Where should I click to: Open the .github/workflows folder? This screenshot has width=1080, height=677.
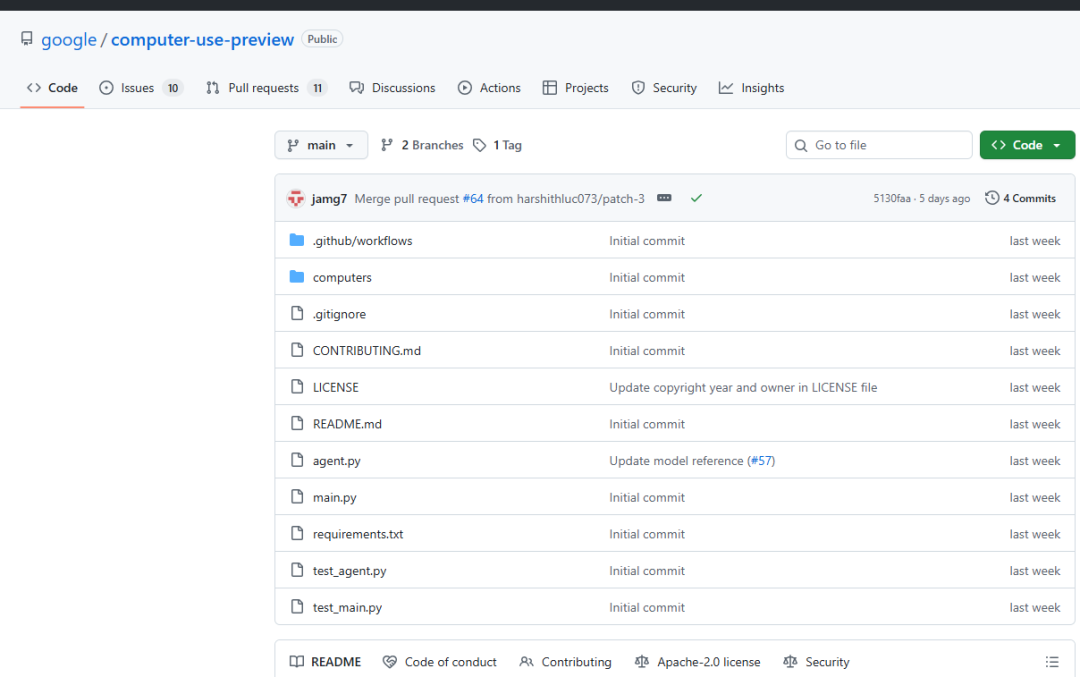point(362,241)
